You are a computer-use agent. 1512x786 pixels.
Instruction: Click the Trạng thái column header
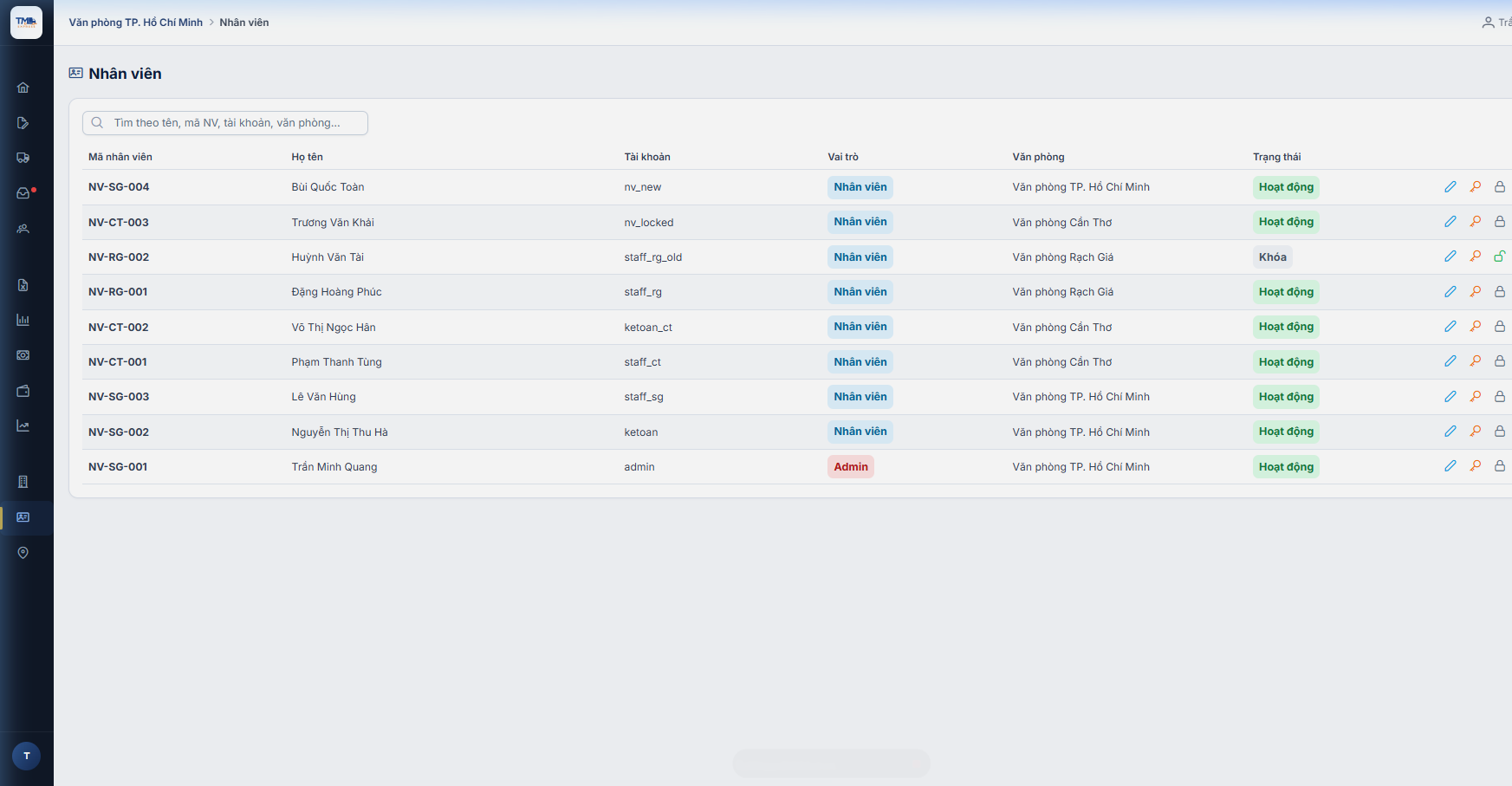tap(1277, 157)
